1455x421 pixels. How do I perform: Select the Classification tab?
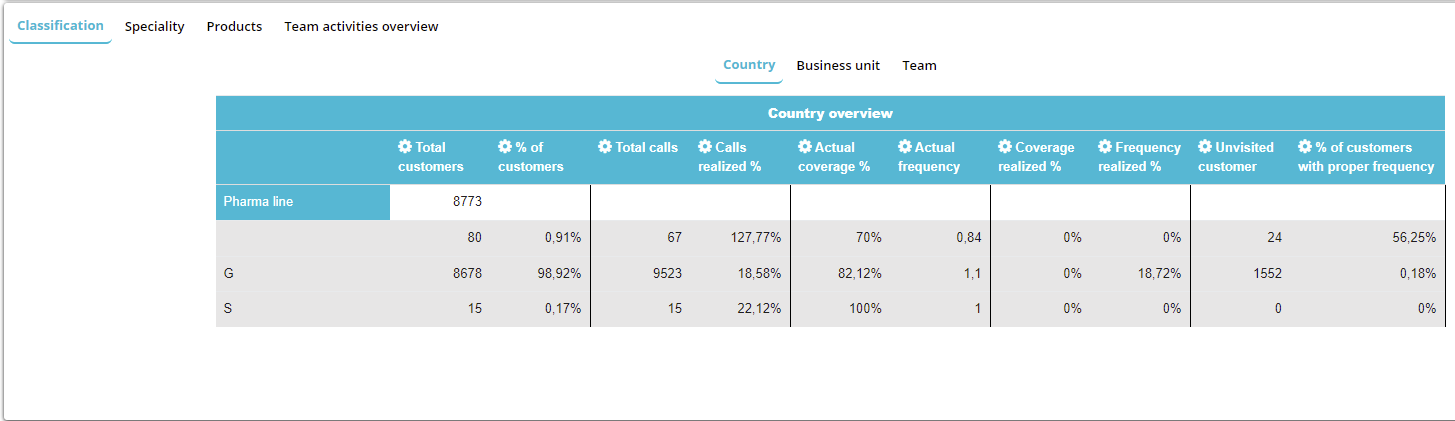point(60,26)
